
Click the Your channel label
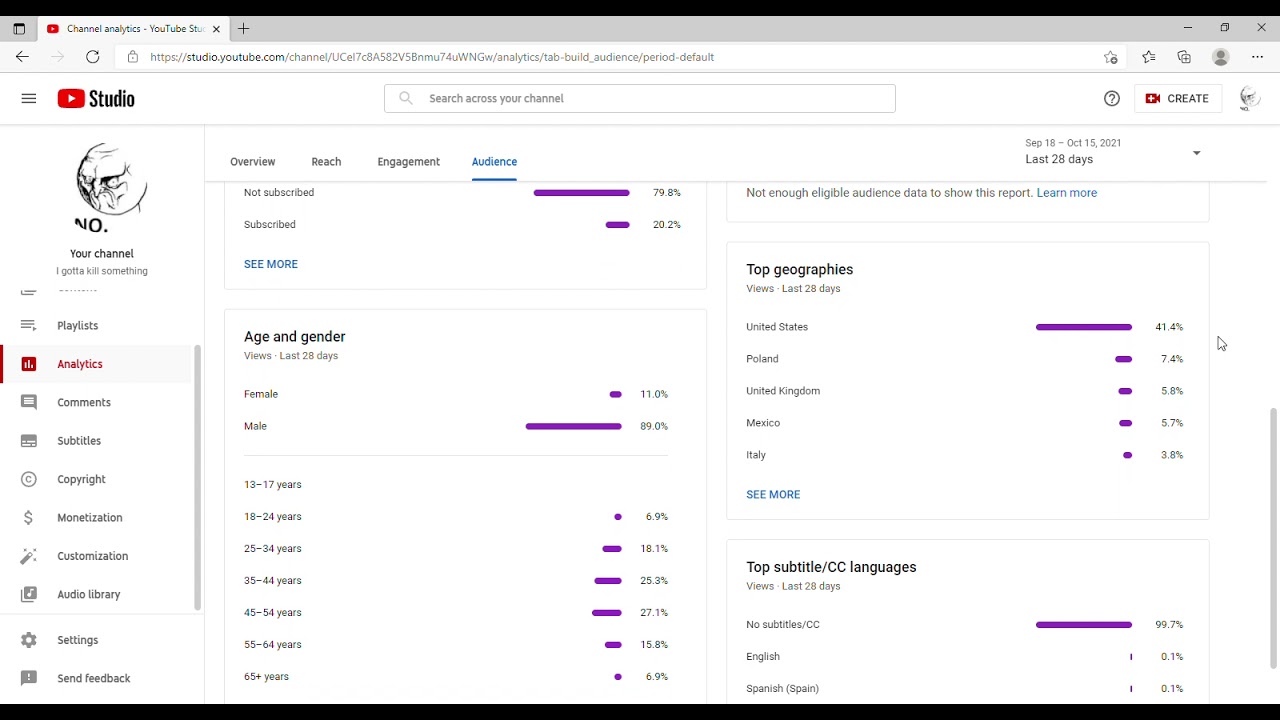point(102,254)
